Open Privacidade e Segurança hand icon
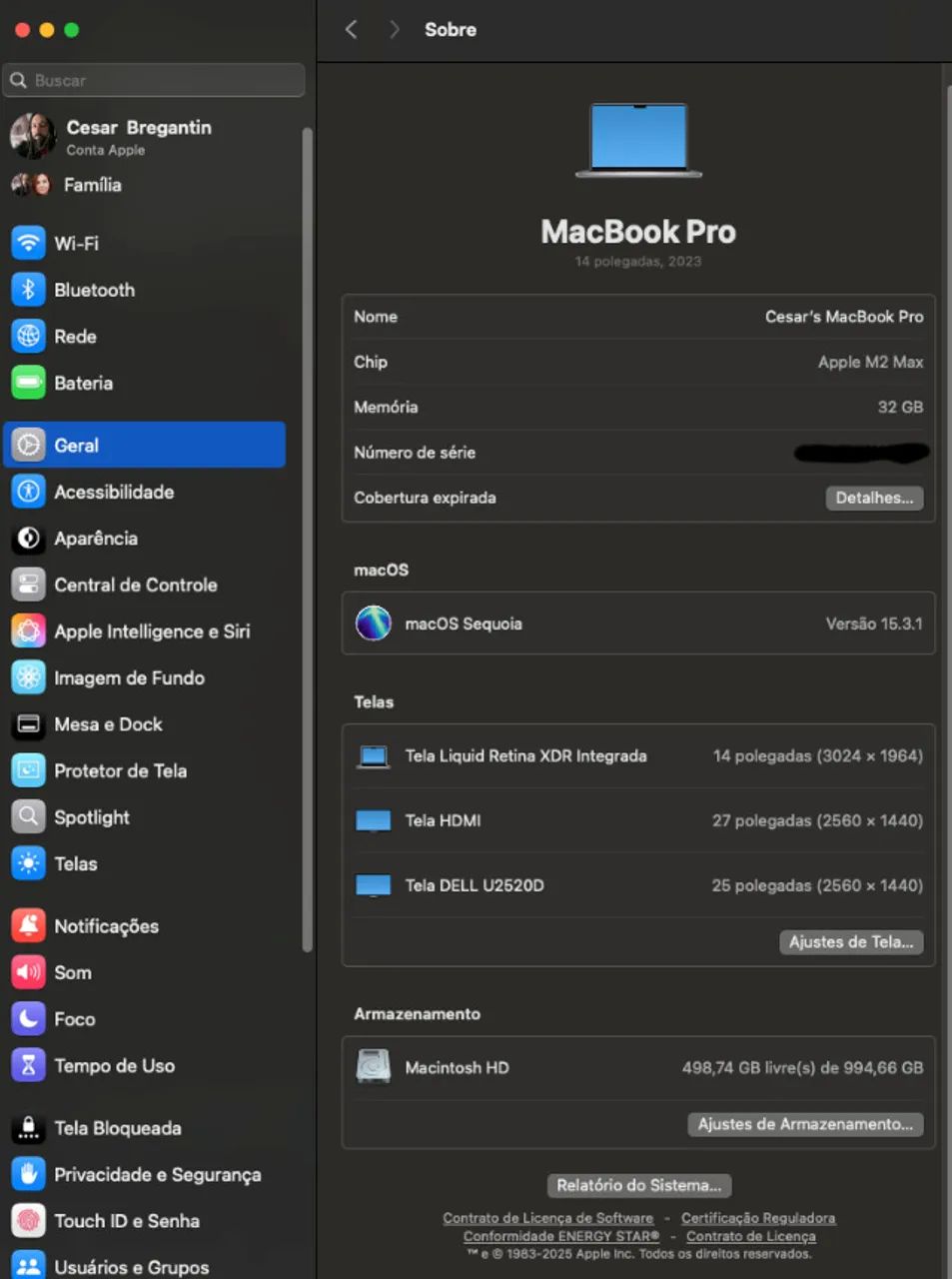Image resolution: width=952 pixels, height=1279 pixels. point(28,1174)
